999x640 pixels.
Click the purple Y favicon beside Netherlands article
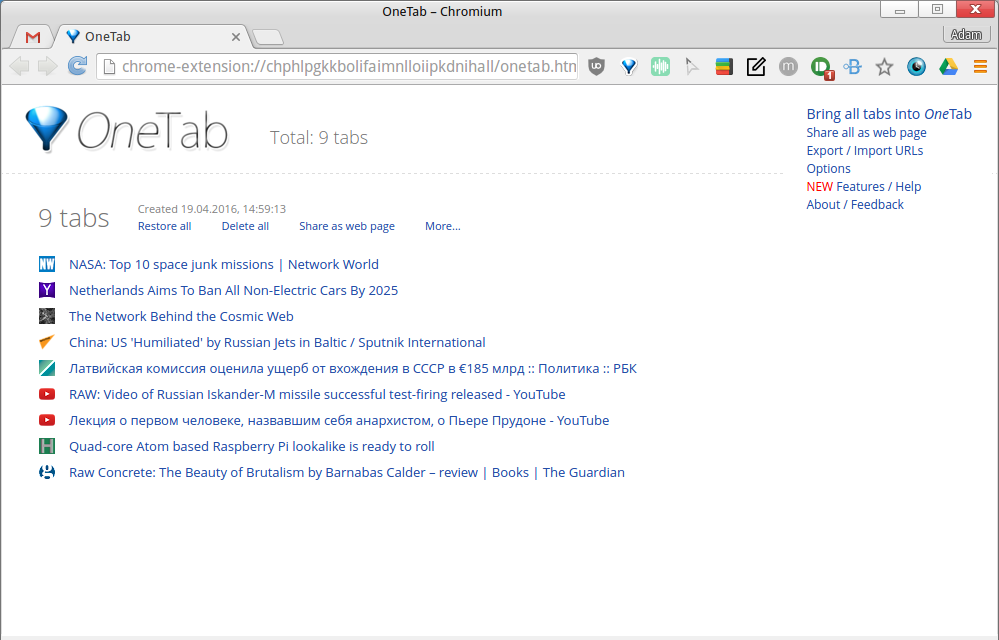[47, 290]
